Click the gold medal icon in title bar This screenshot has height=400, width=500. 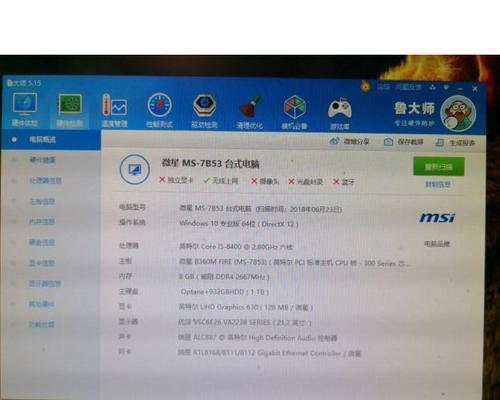point(365,86)
